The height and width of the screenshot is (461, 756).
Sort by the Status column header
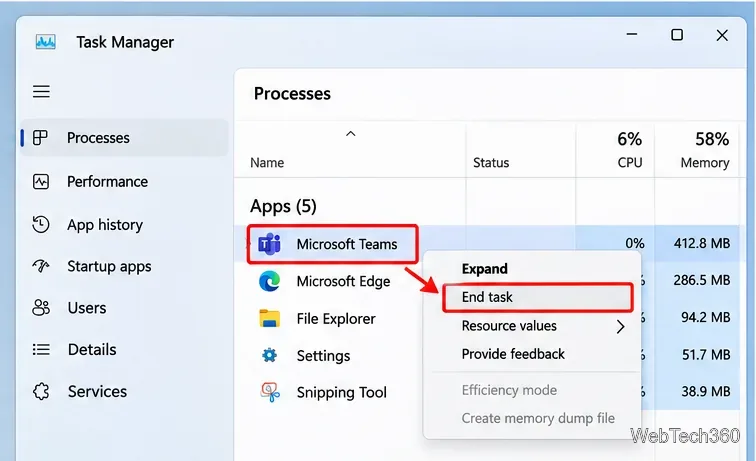[491, 163]
